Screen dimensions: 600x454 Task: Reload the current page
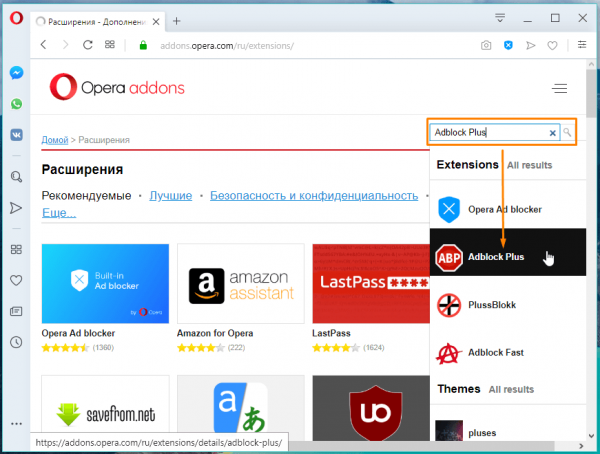pos(88,45)
